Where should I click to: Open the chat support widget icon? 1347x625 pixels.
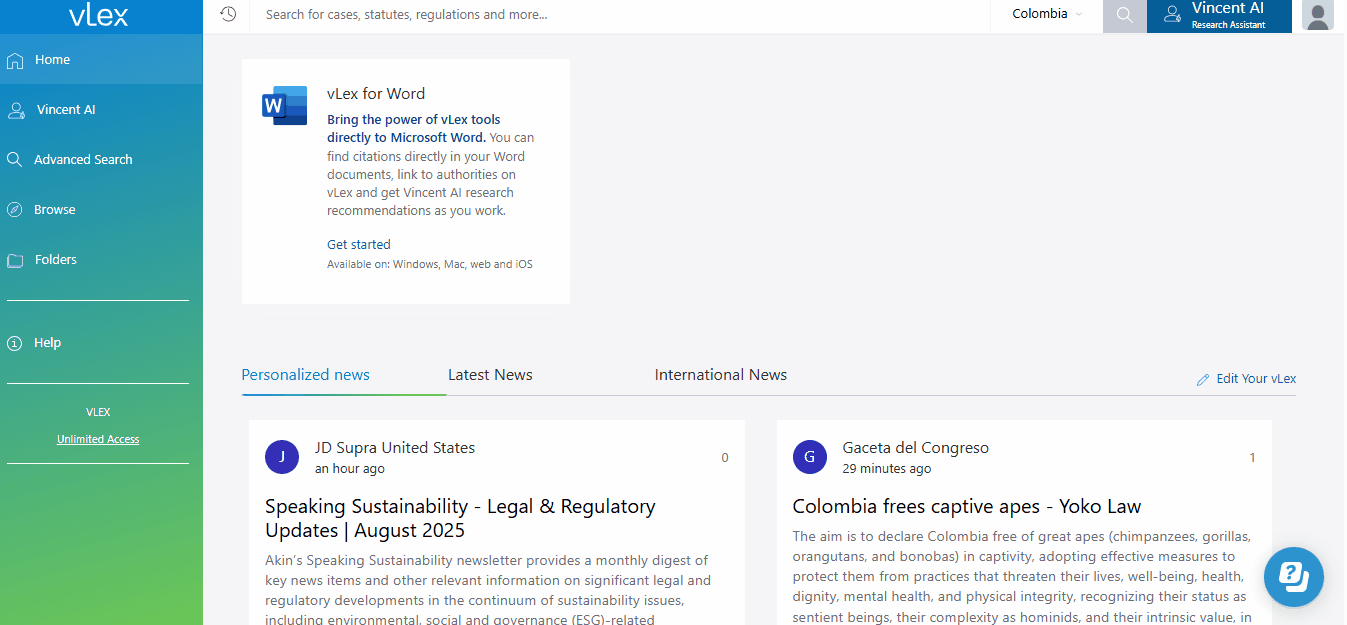(1293, 576)
